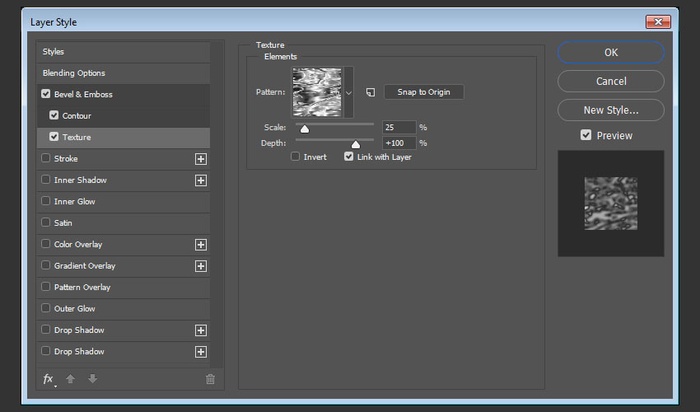The width and height of the screenshot is (700, 412).
Task: Move effect up with arrow icon
Action: click(71, 379)
